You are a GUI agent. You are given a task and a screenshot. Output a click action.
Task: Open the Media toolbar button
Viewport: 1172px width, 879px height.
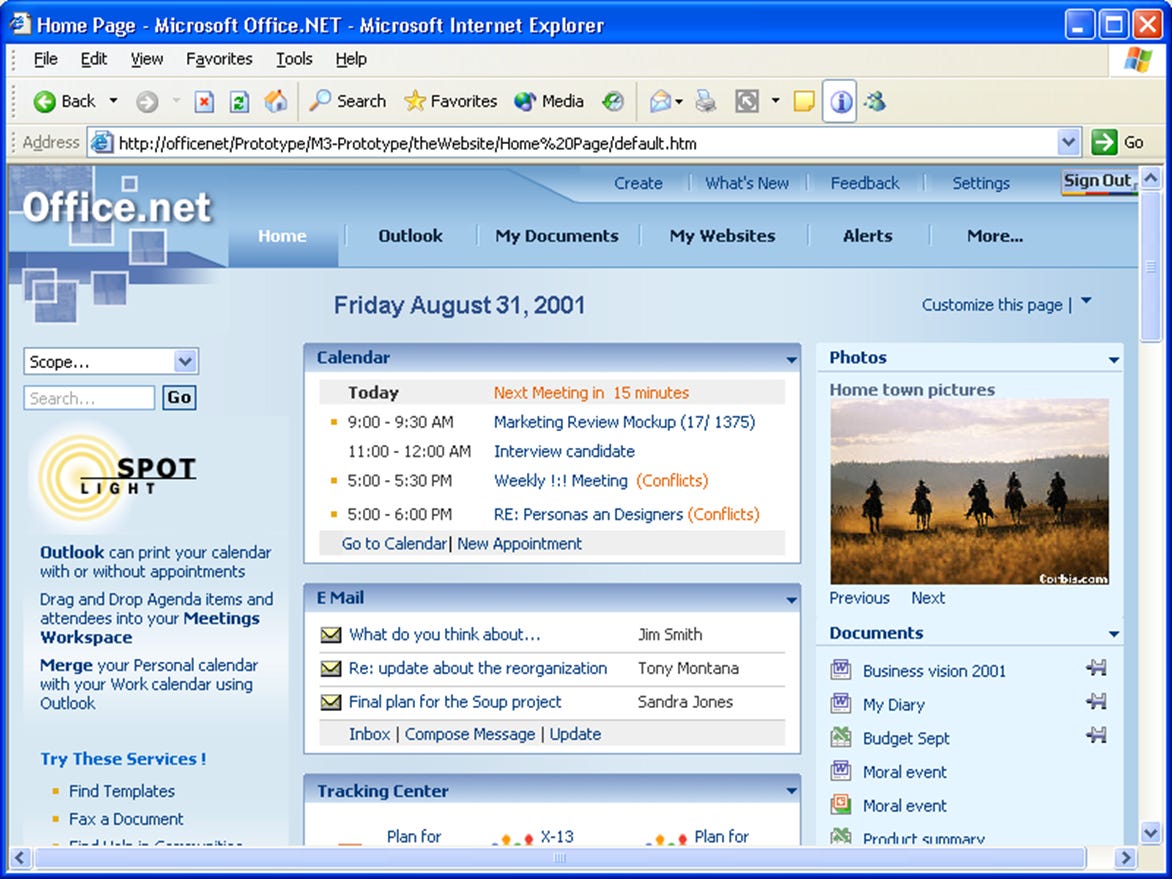pos(549,101)
